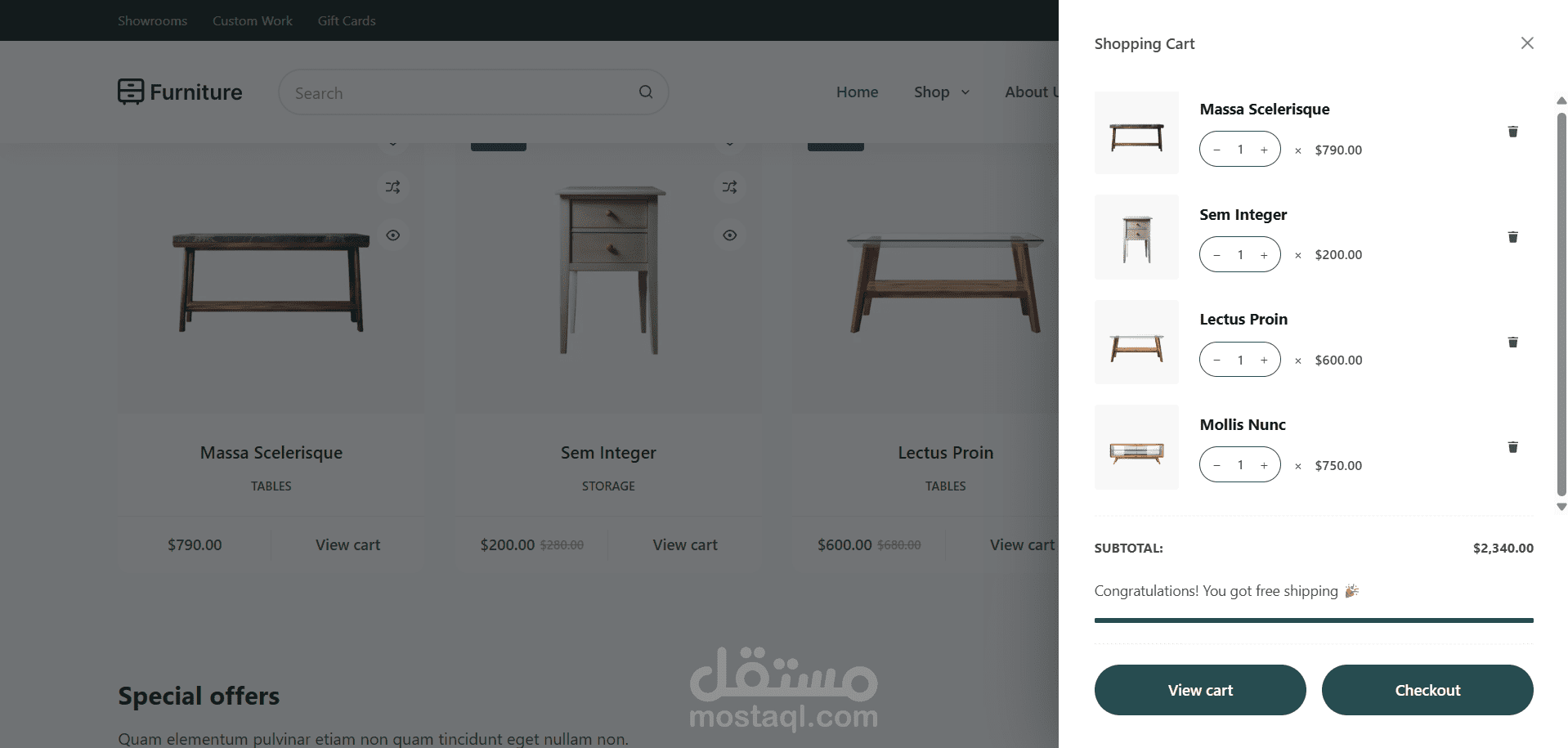Click the View cart button in cart panel
The height and width of the screenshot is (748, 1568).
coord(1200,690)
